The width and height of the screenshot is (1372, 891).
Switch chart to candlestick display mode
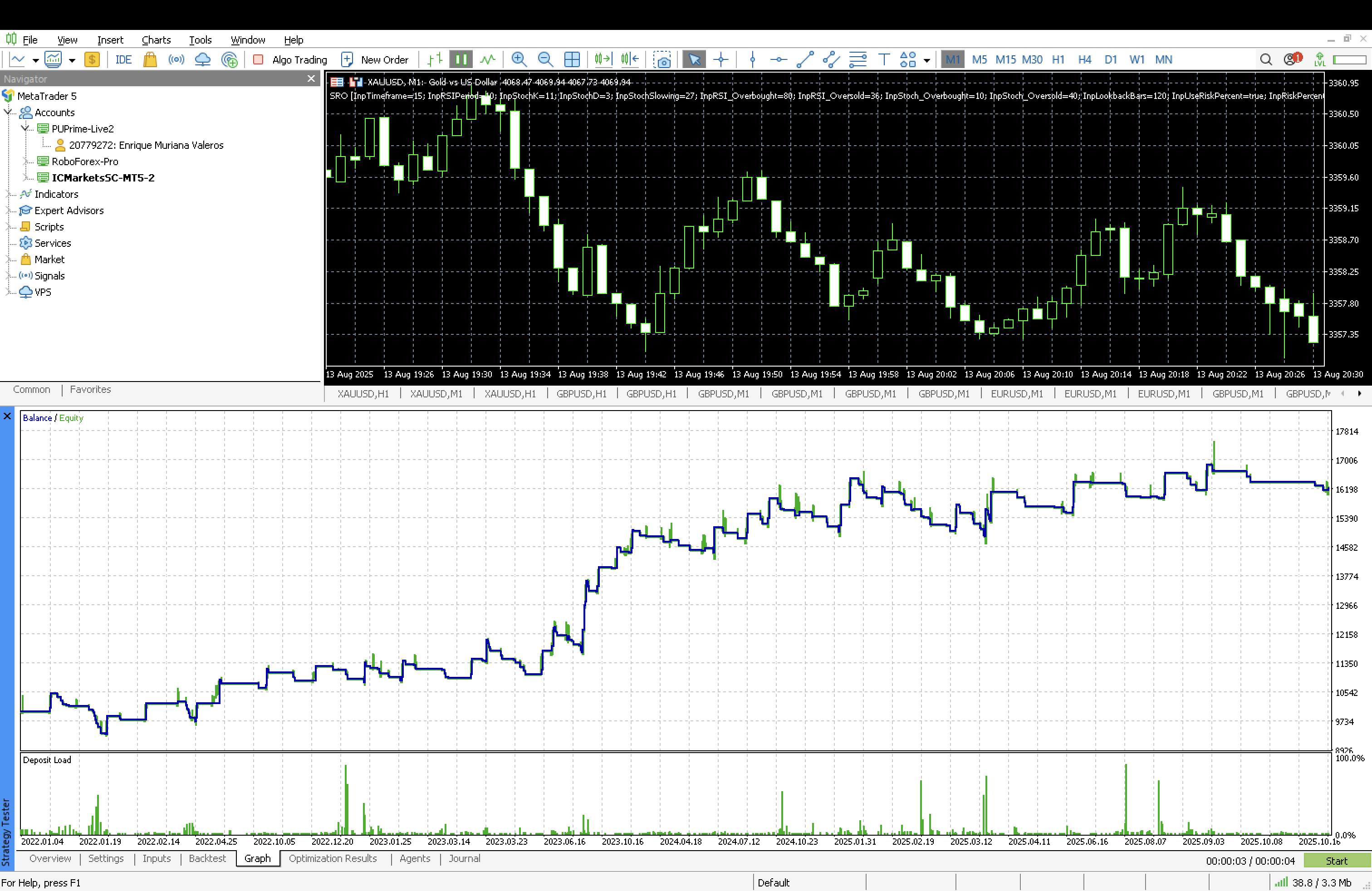click(461, 59)
